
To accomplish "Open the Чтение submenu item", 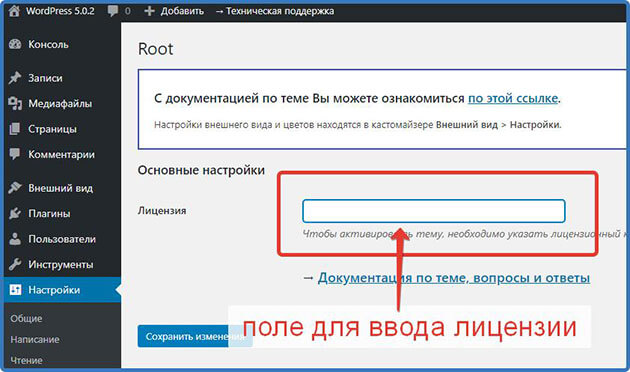I will (x=27, y=360).
